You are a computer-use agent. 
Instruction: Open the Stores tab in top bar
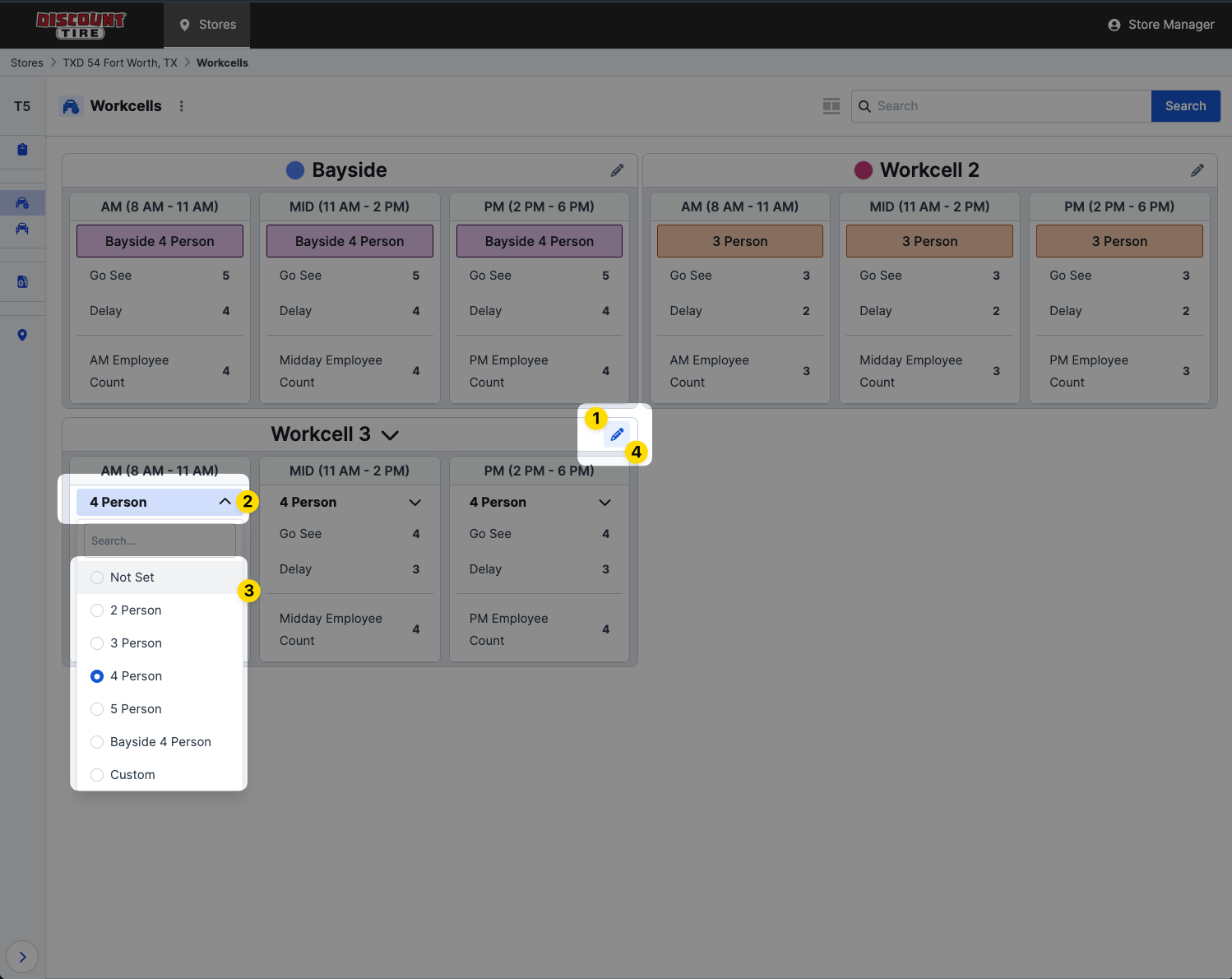coord(207,25)
